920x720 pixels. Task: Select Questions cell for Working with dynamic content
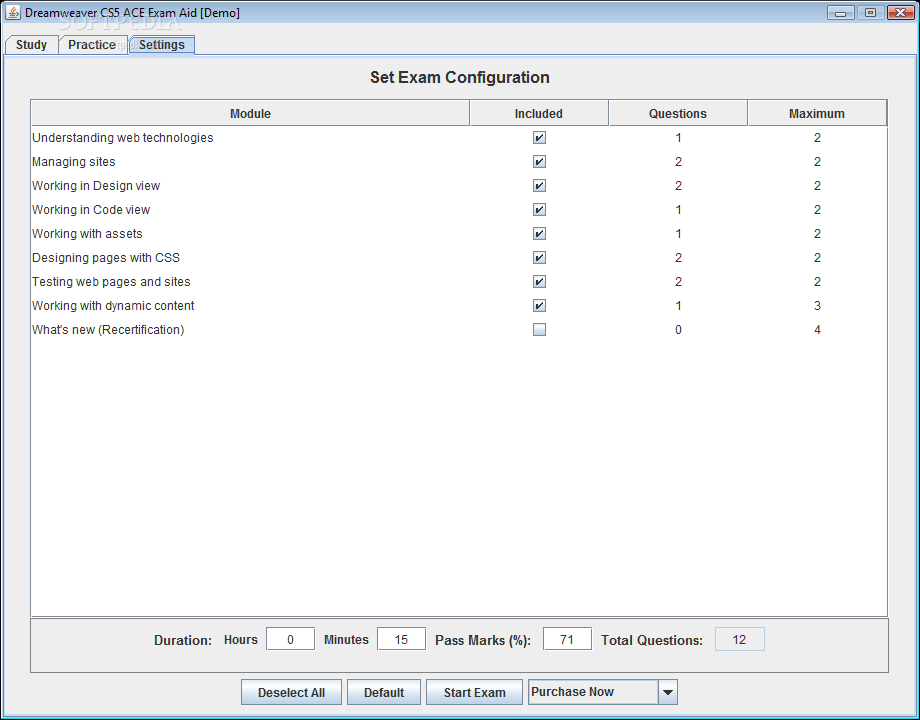pos(678,306)
